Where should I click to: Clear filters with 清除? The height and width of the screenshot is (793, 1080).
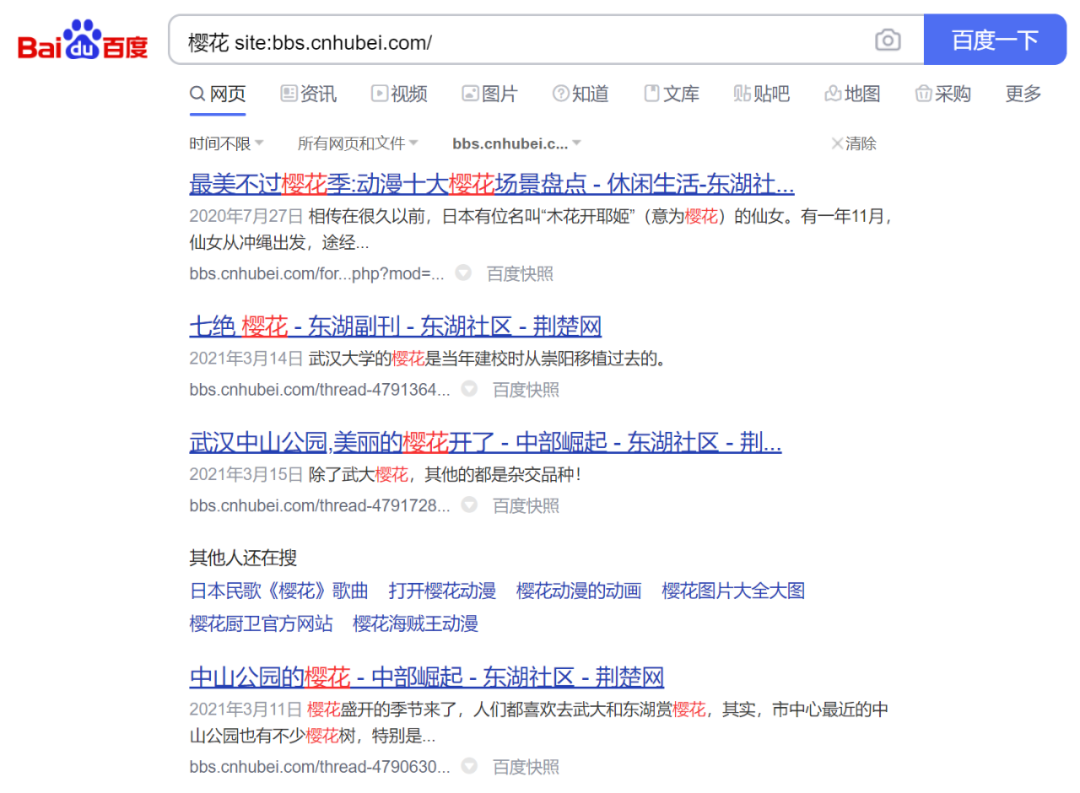(854, 143)
